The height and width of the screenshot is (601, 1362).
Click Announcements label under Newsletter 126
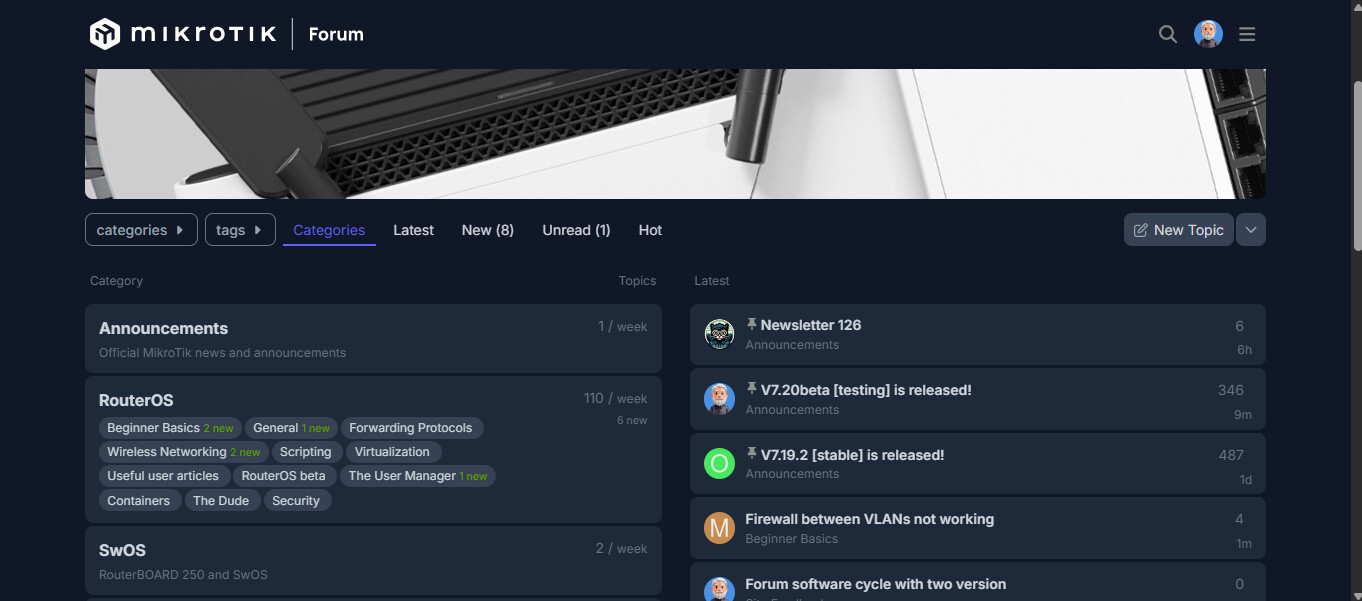[792, 345]
